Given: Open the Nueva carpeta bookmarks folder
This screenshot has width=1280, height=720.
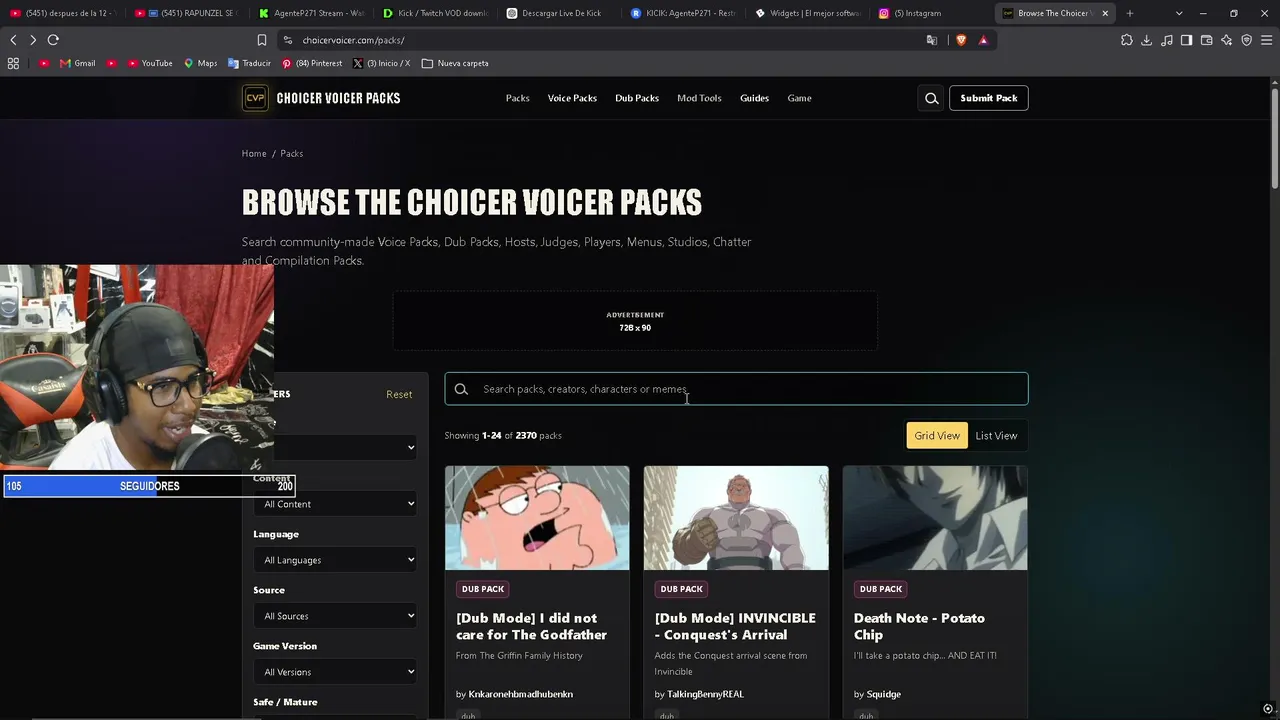Looking at the screenshot, I should pyautogui.click(x=455, y=63).
